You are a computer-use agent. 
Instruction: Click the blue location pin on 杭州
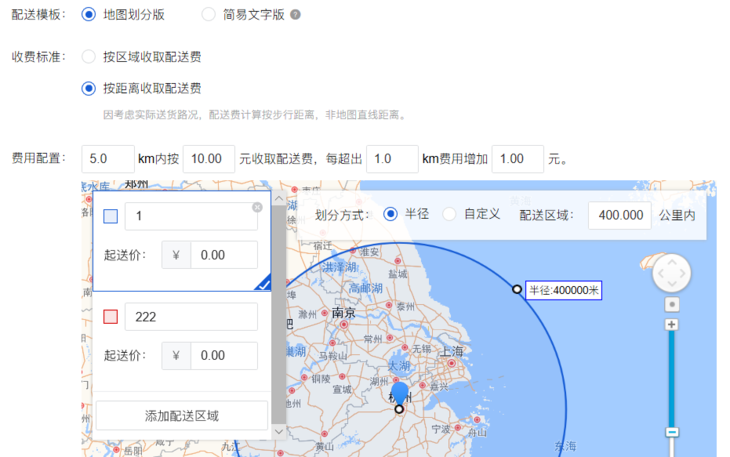pyautogui.click(x=399, y=394)
